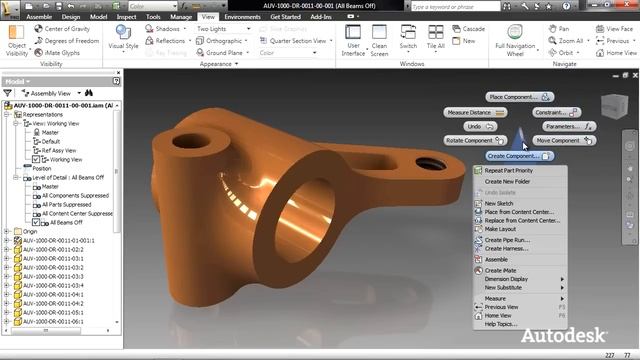Click Constraint marking menu button
The image size is (640, 360).
click(x=557, y=112)
